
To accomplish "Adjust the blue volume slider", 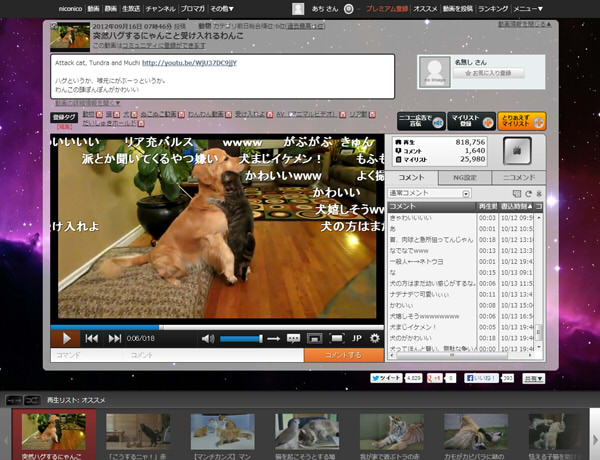I will click(241, 339).
